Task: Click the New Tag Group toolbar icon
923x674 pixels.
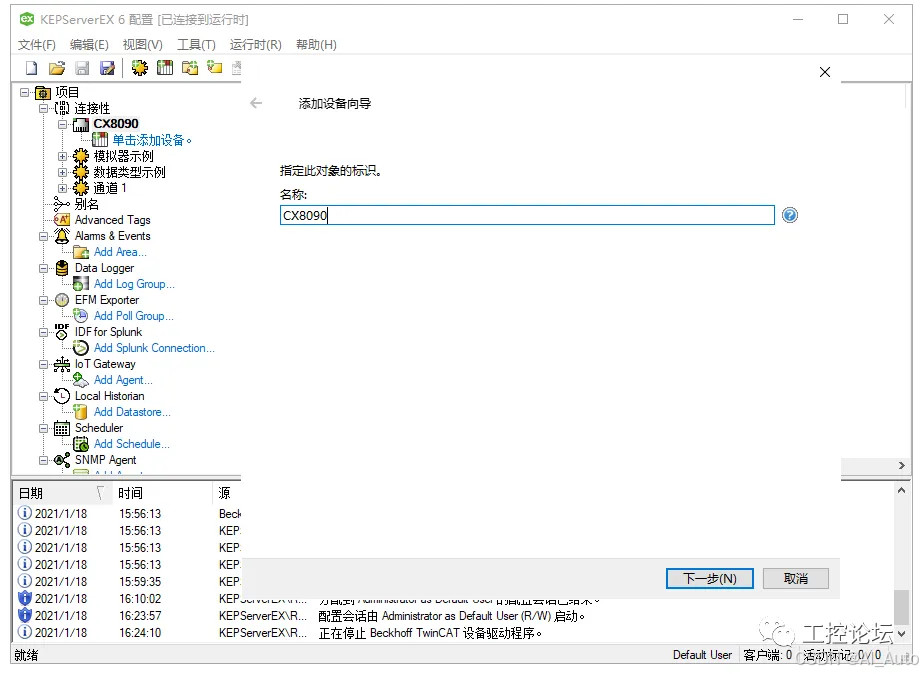Action: [190, 68]
